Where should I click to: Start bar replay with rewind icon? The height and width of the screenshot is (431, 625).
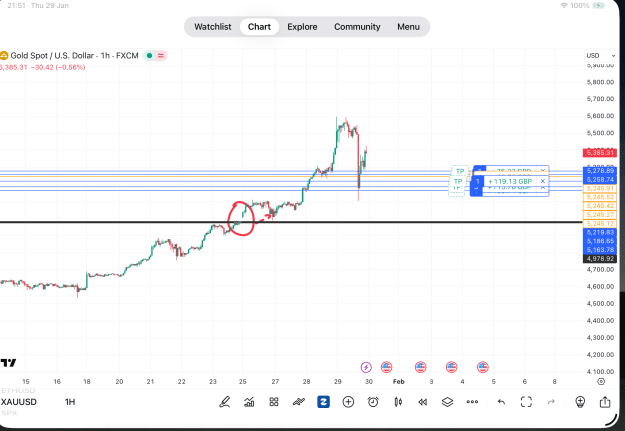tap(423, 402)
